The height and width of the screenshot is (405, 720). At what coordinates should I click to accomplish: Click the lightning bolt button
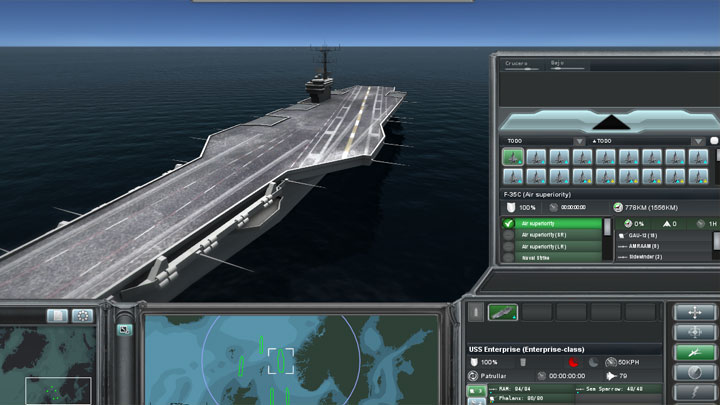695,392
